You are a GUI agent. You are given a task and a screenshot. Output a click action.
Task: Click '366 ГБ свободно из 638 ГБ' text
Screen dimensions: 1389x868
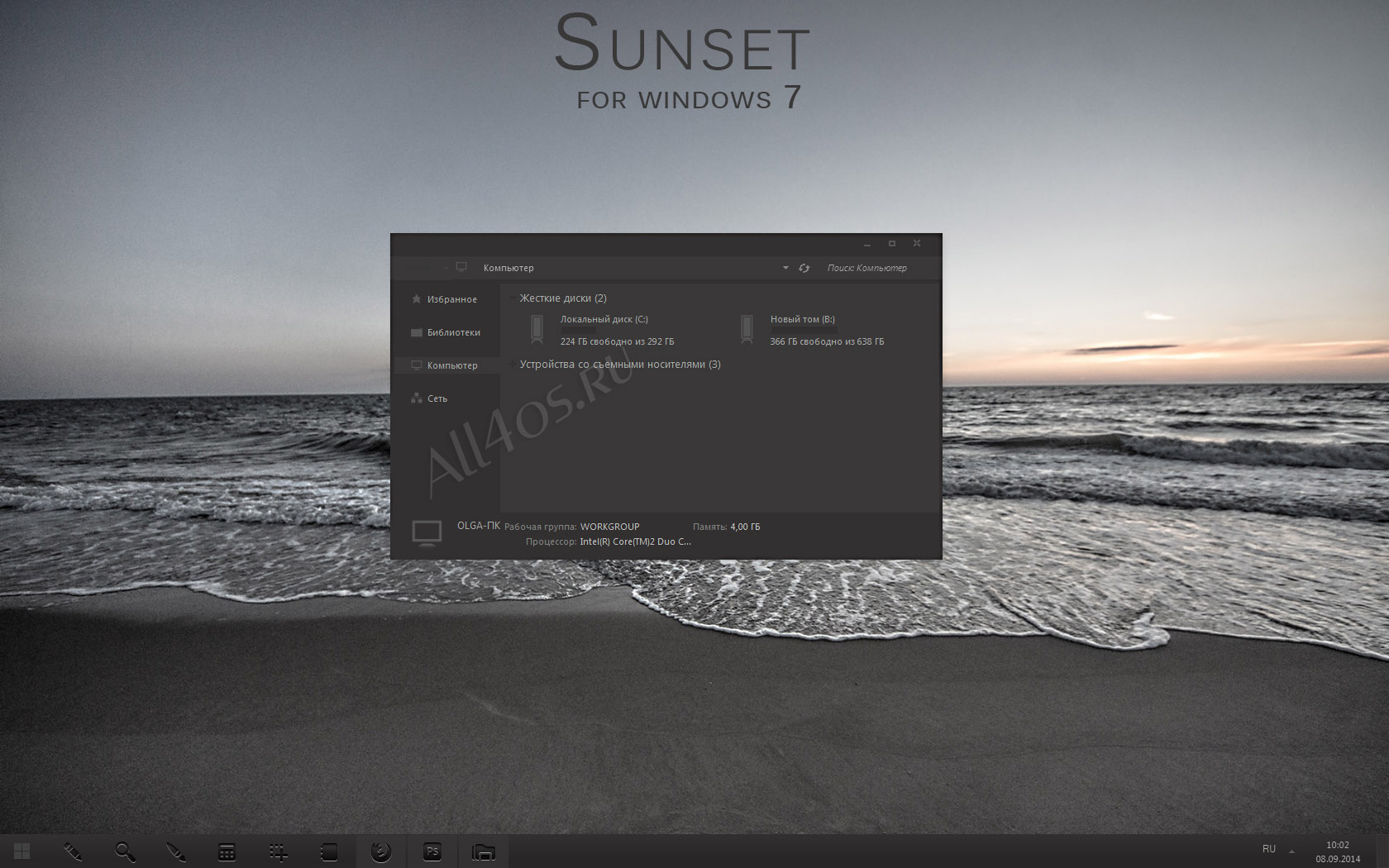[x=827, y=341]
